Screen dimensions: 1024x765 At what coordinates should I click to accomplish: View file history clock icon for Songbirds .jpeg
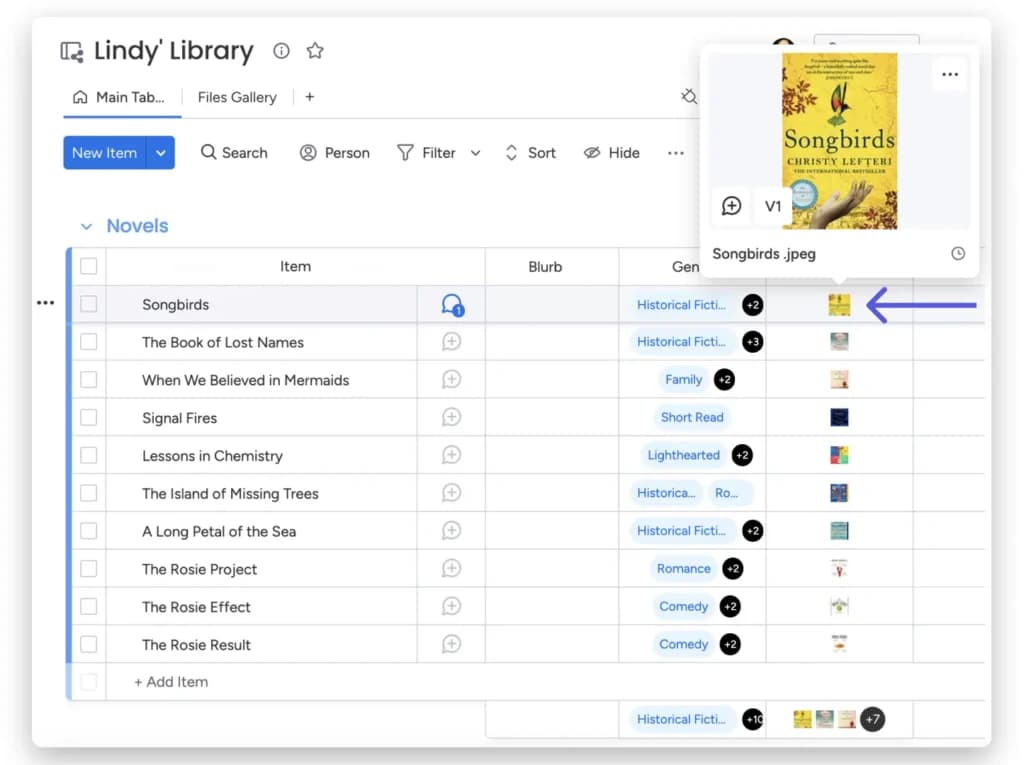tap(958, 253)
